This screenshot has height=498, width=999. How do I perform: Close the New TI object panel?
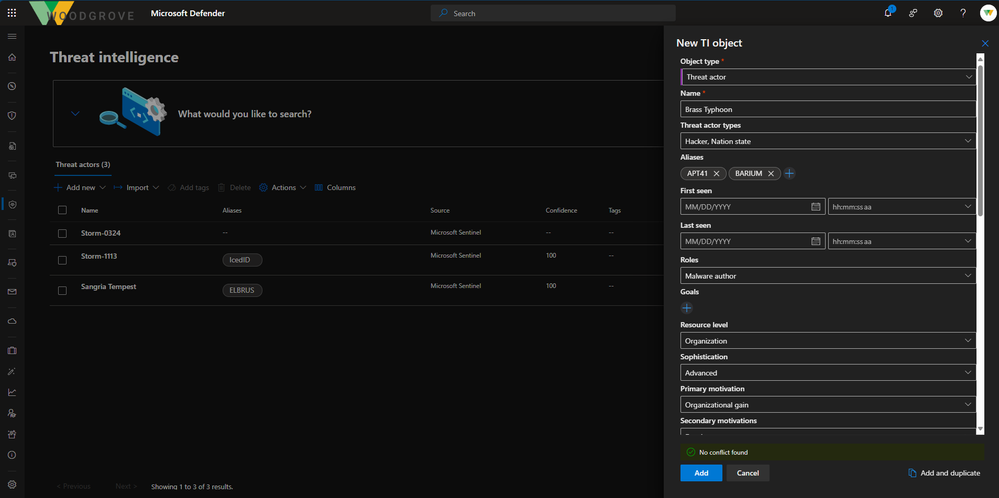pyautogui.click(x=985, y=43)
